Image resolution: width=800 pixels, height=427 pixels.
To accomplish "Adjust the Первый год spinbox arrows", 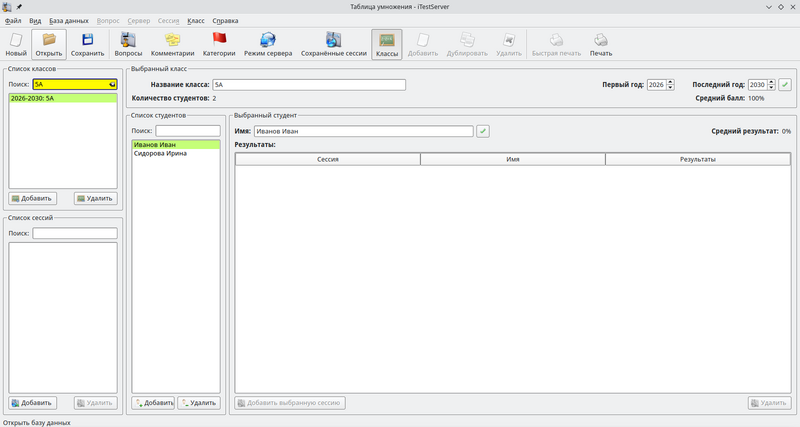I will pos(670,85).
